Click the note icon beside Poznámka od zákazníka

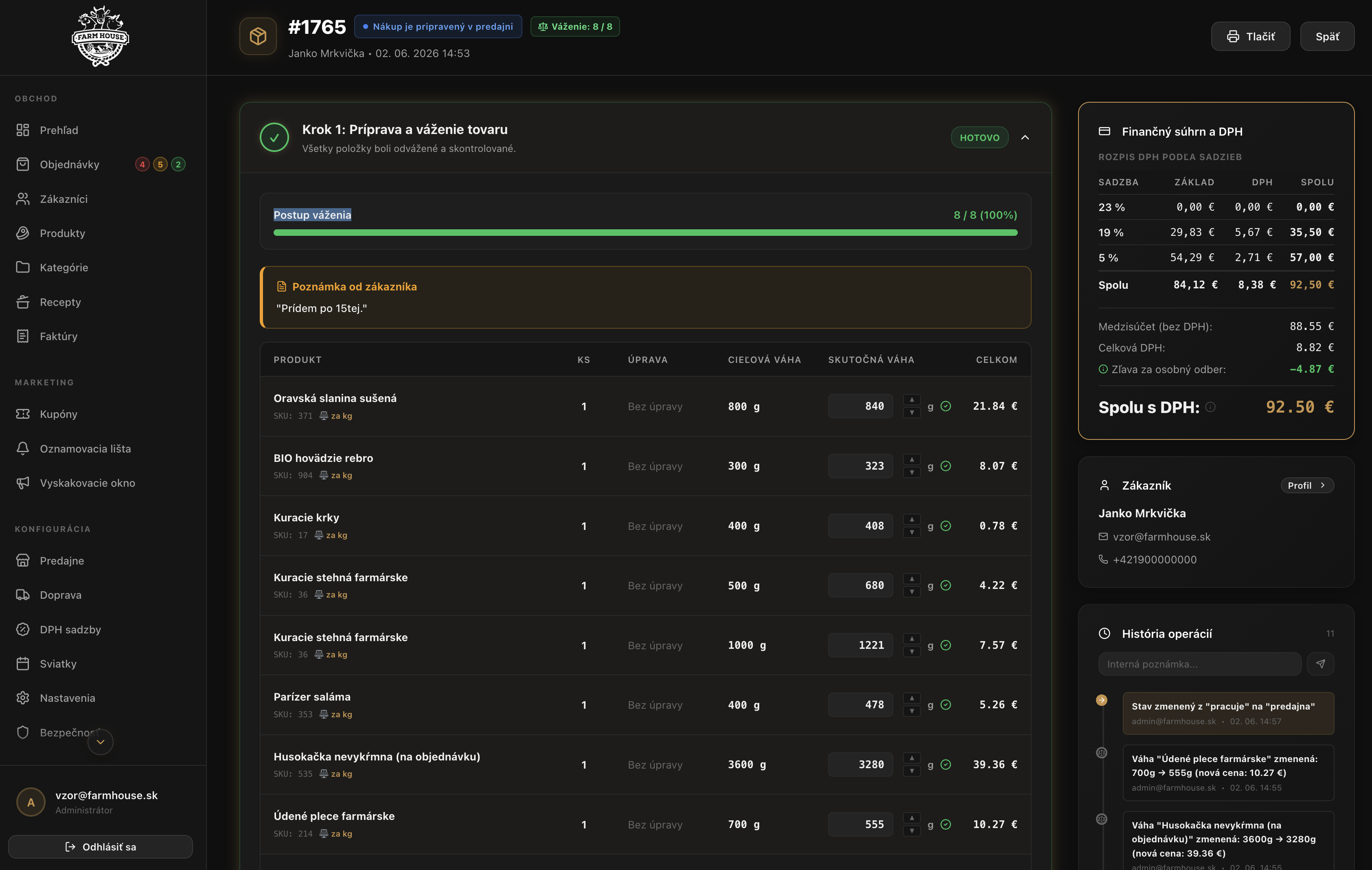[281, 287]
